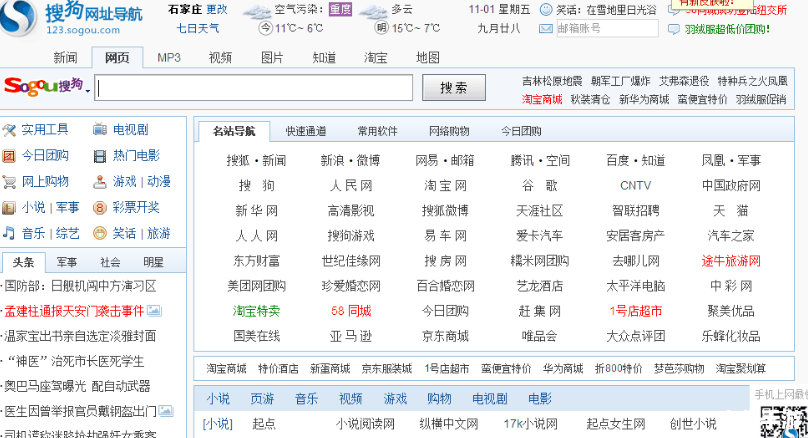Click the main search input field
808x438 pixels.
click(254, 88)
